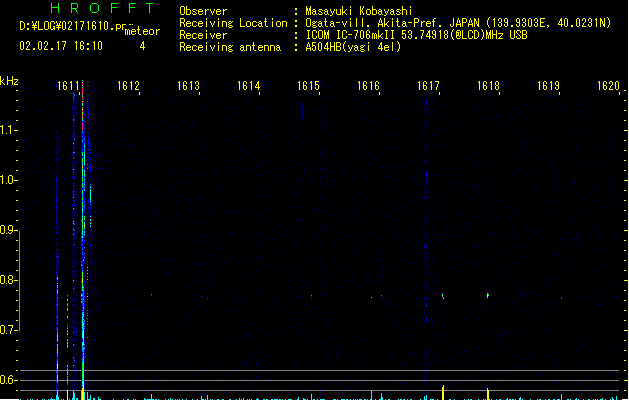
Task: Click the 1.1 kHz frequency tick label
Action: point(8,130)
